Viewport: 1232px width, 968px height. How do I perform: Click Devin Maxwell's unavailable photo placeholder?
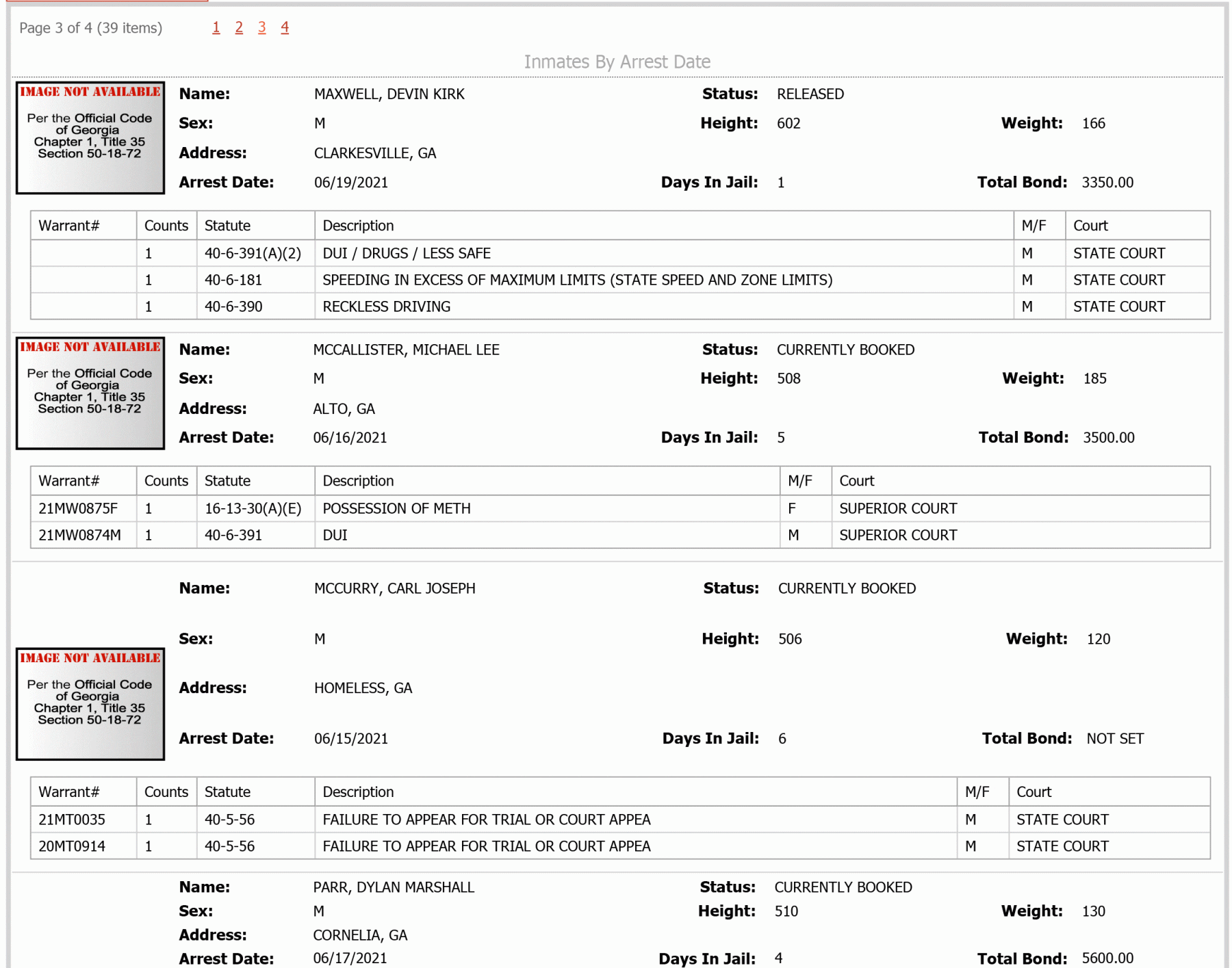tap(90, 138)
